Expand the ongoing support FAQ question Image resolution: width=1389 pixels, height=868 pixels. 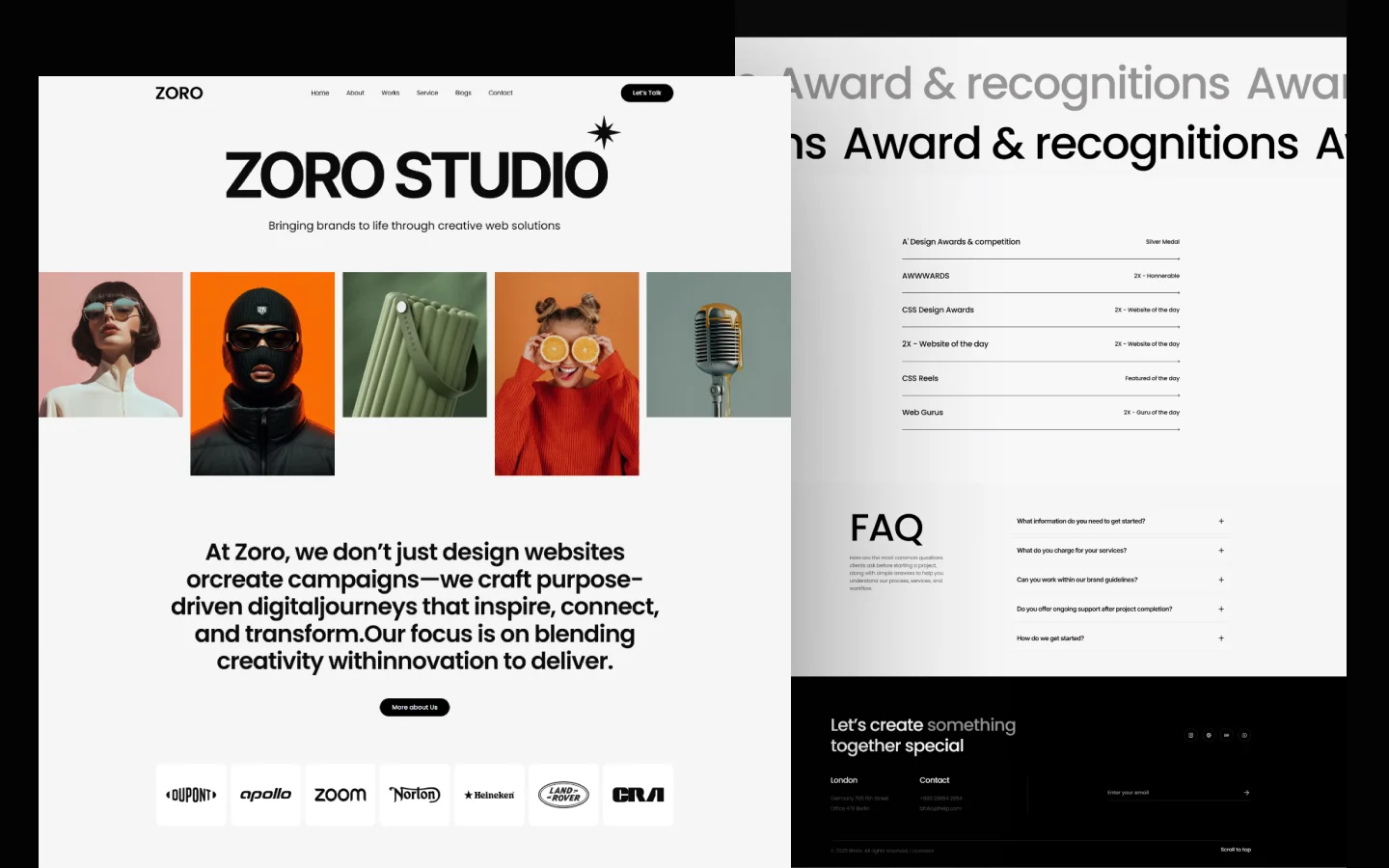coord(1220,610)
